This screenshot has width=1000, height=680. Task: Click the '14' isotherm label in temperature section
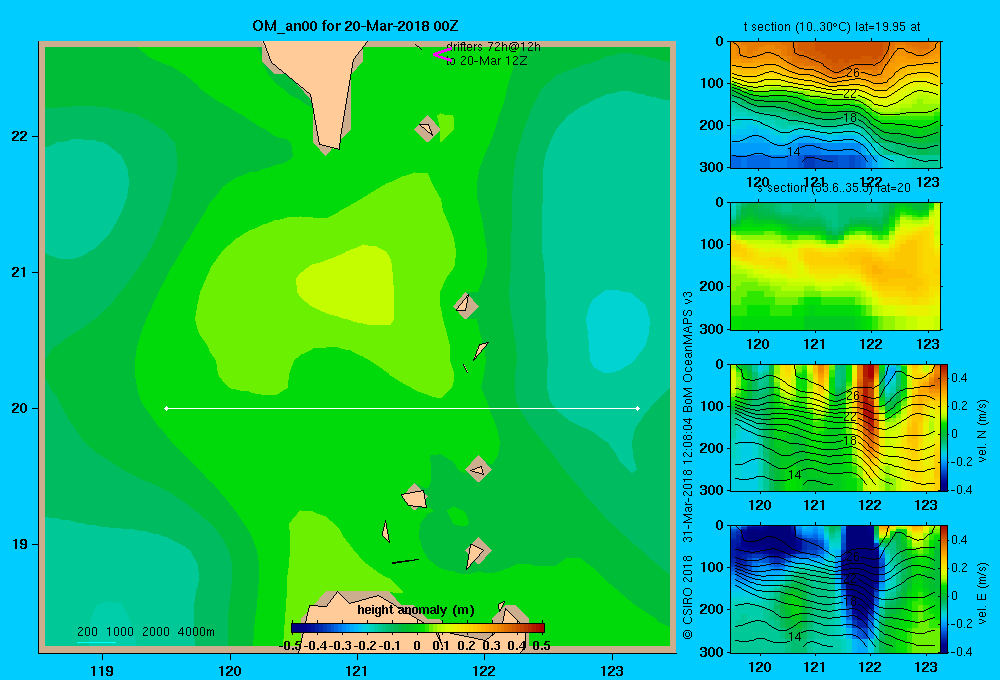(x=794, y=152)
